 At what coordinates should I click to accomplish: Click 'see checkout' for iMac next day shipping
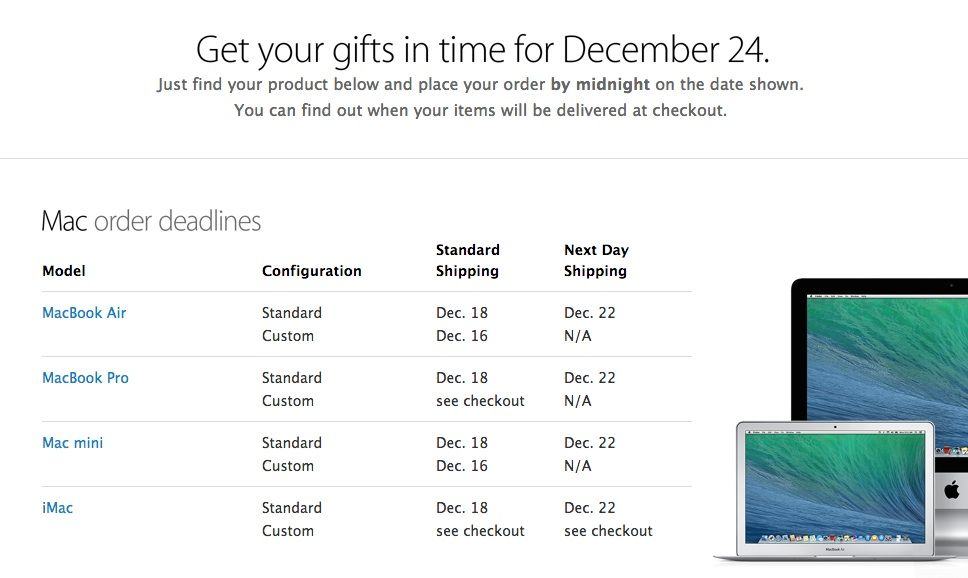point(608,531)
